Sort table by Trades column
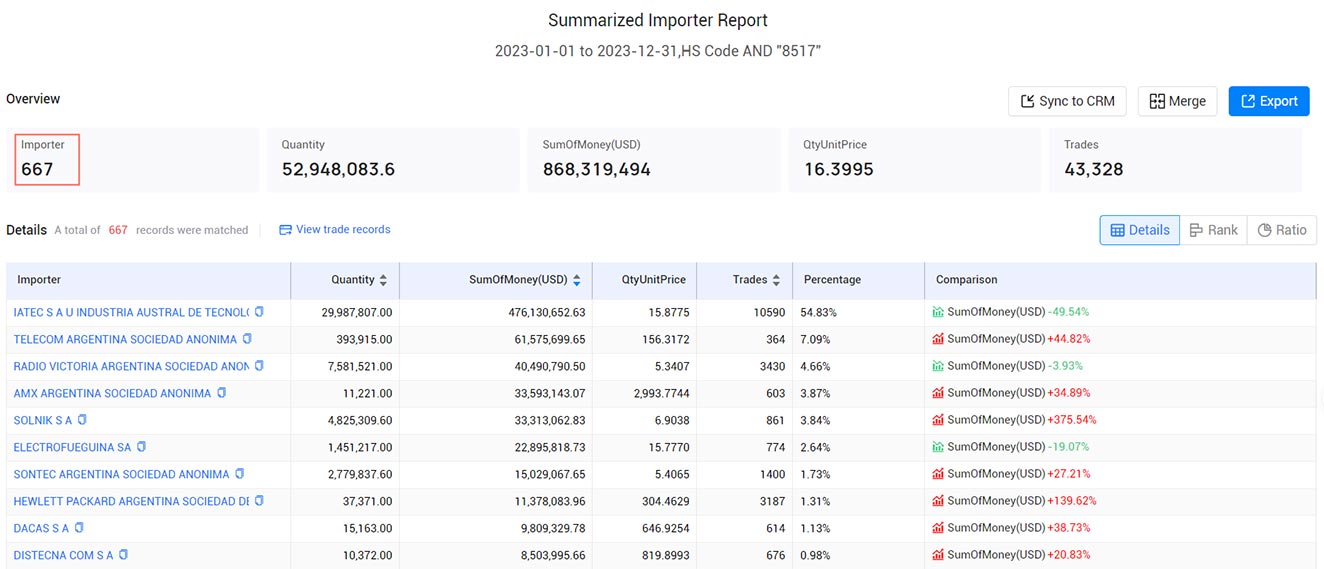 click(775, 280)
